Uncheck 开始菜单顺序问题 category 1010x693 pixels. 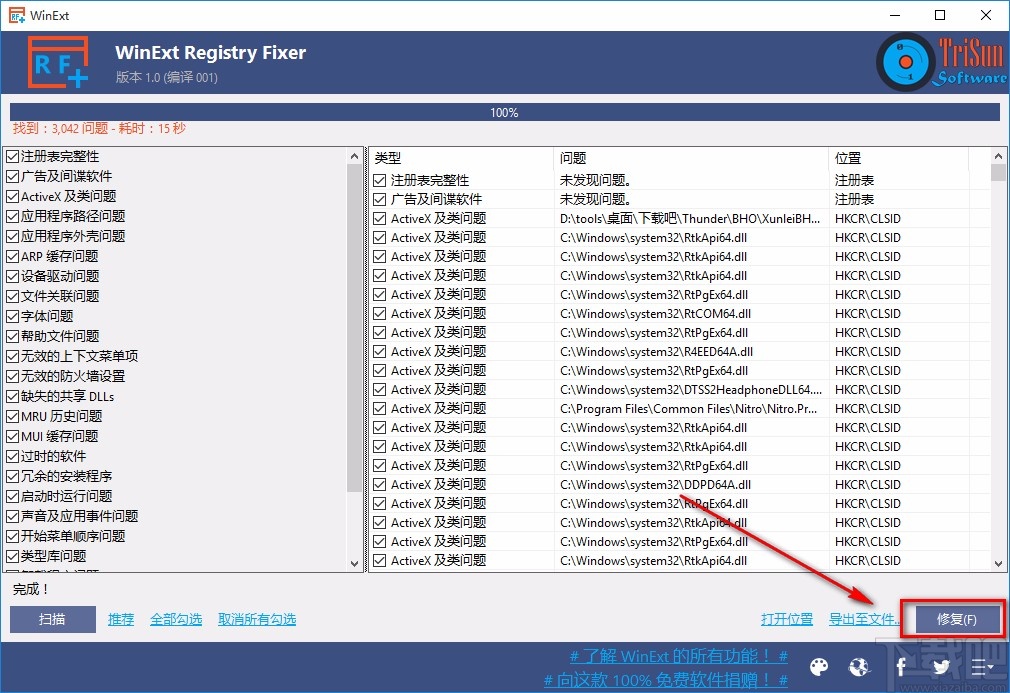12,536
